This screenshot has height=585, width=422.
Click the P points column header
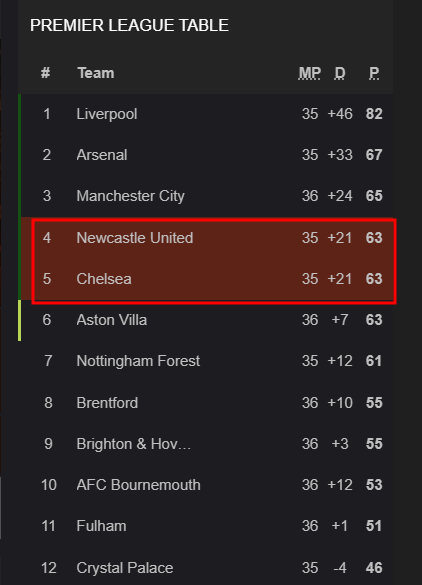(374, 73)
